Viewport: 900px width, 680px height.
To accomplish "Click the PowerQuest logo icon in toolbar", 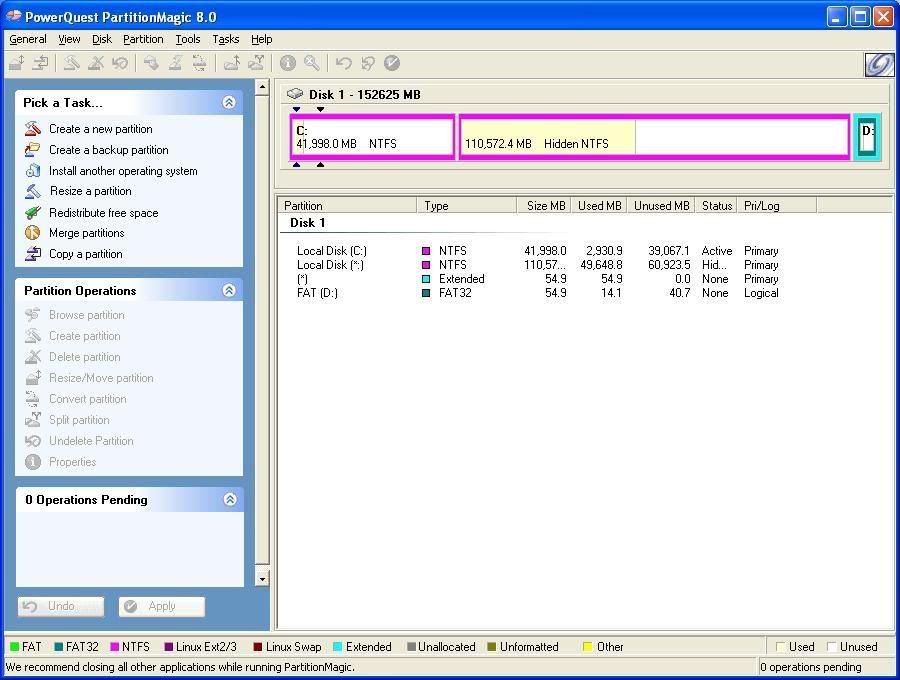I will [x=879, y=64].
